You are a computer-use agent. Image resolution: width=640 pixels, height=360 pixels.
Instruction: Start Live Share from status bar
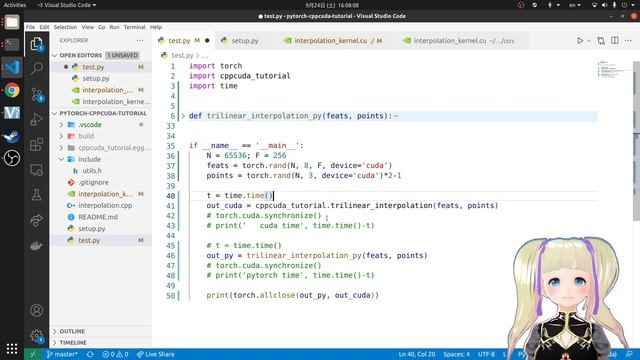coord(156,354)
